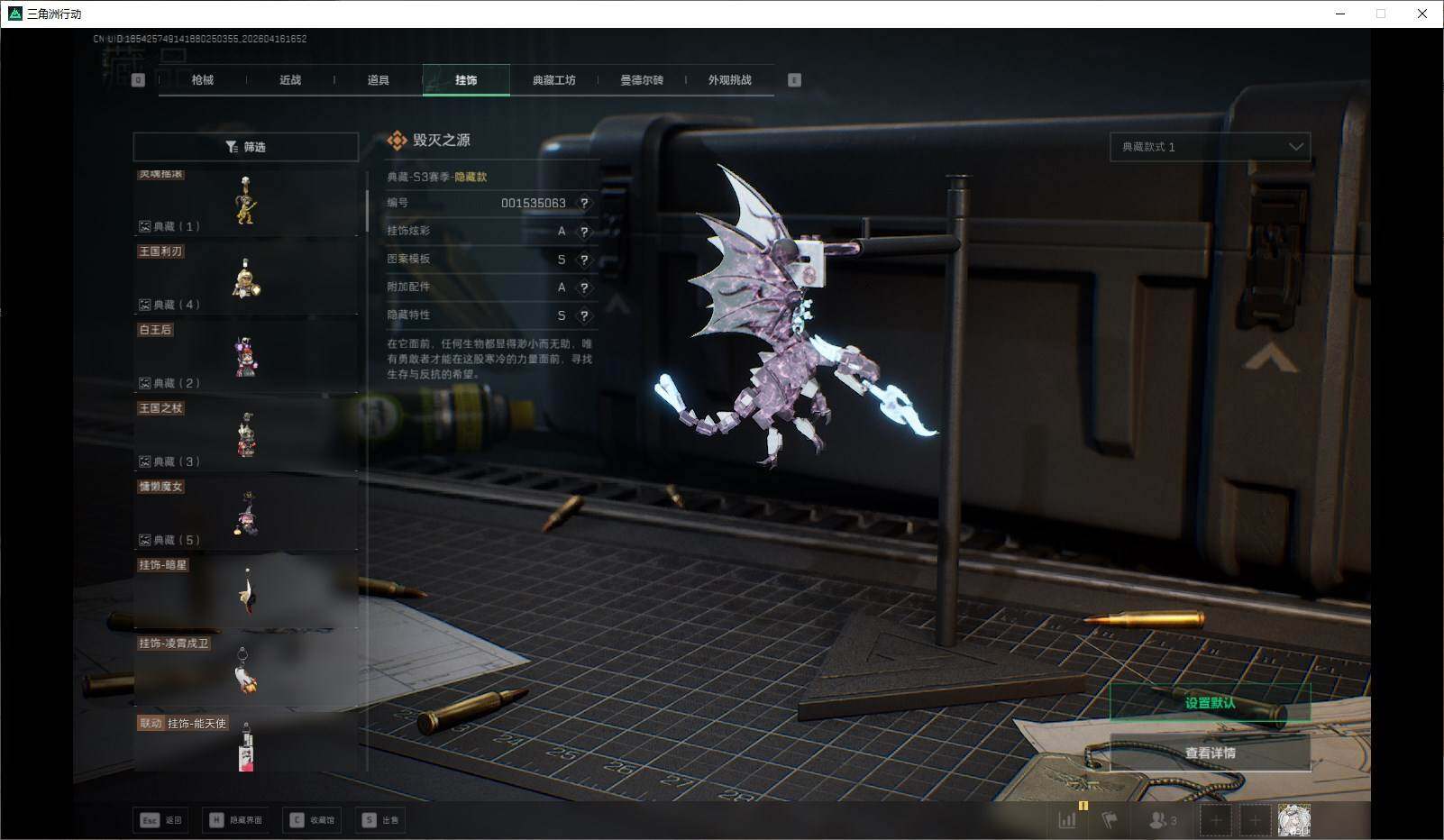Click the 三角洲行动 title bar app icon
This screenshot has width=1444, height=840.
[x=14, y=14]
